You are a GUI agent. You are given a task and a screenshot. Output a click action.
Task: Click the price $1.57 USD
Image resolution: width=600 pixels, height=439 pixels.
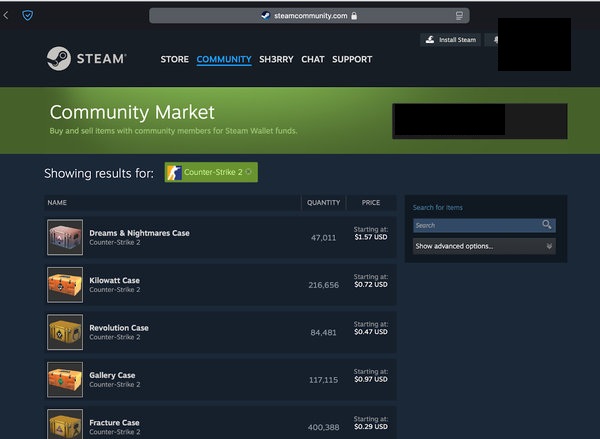coord(371,237)
